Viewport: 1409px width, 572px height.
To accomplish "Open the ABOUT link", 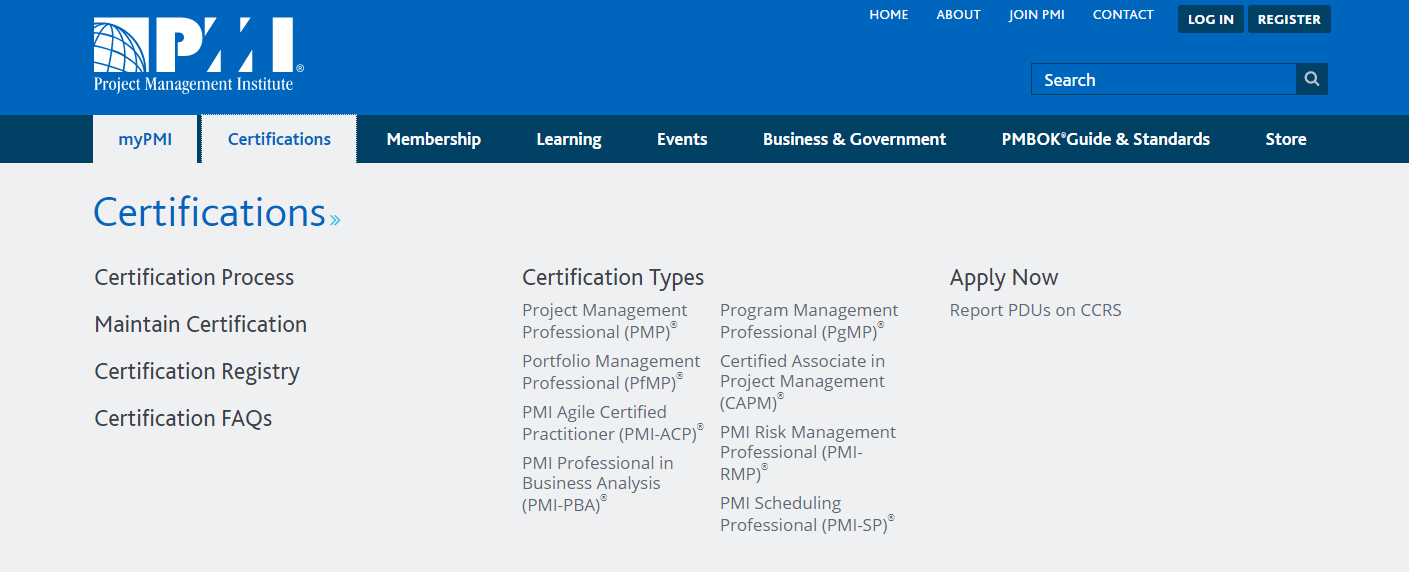I will coord(958,15).
